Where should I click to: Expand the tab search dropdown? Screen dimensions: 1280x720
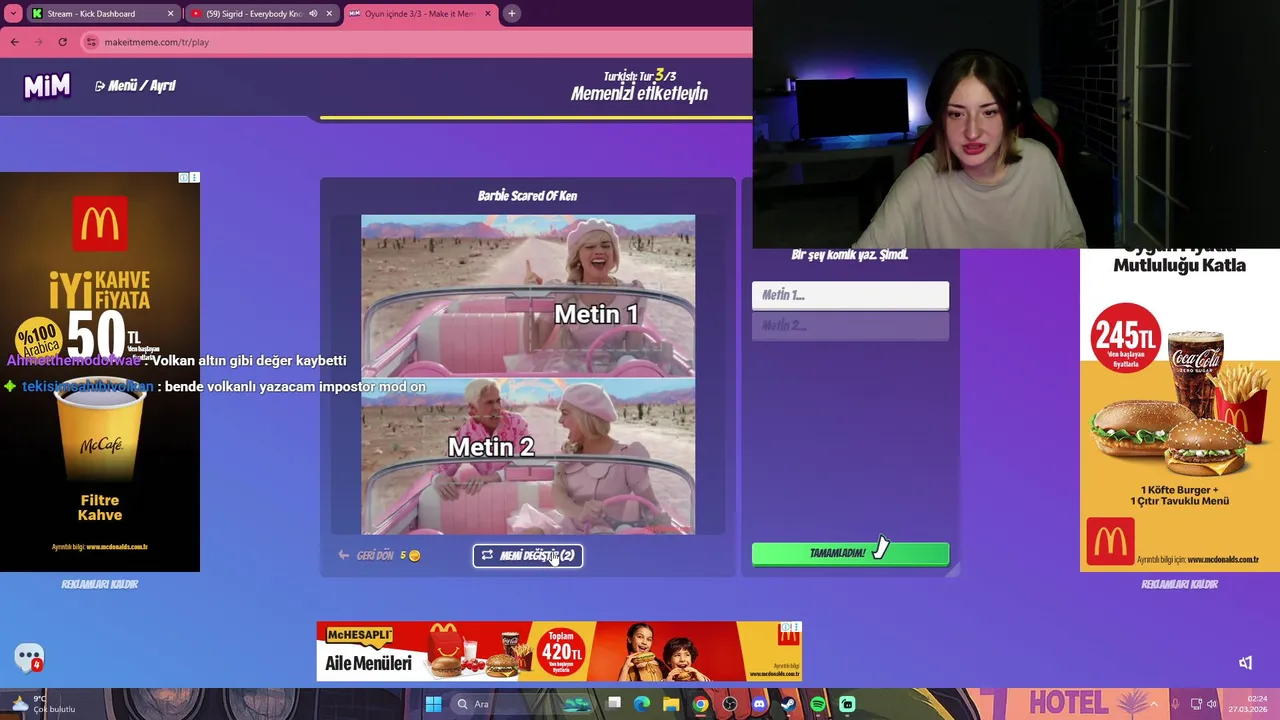(13, 14)
